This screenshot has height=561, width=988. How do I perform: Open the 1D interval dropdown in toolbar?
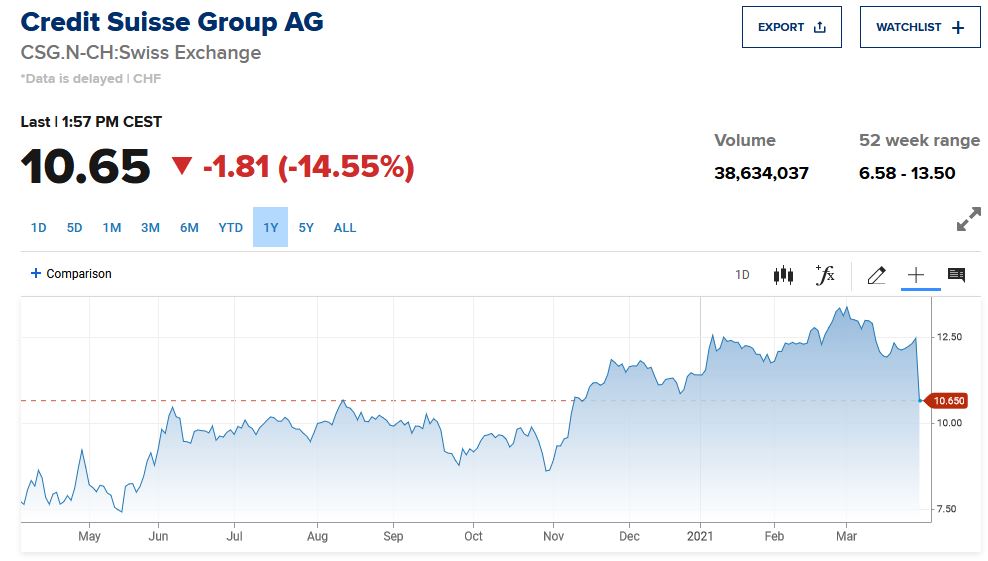(742, 275)
